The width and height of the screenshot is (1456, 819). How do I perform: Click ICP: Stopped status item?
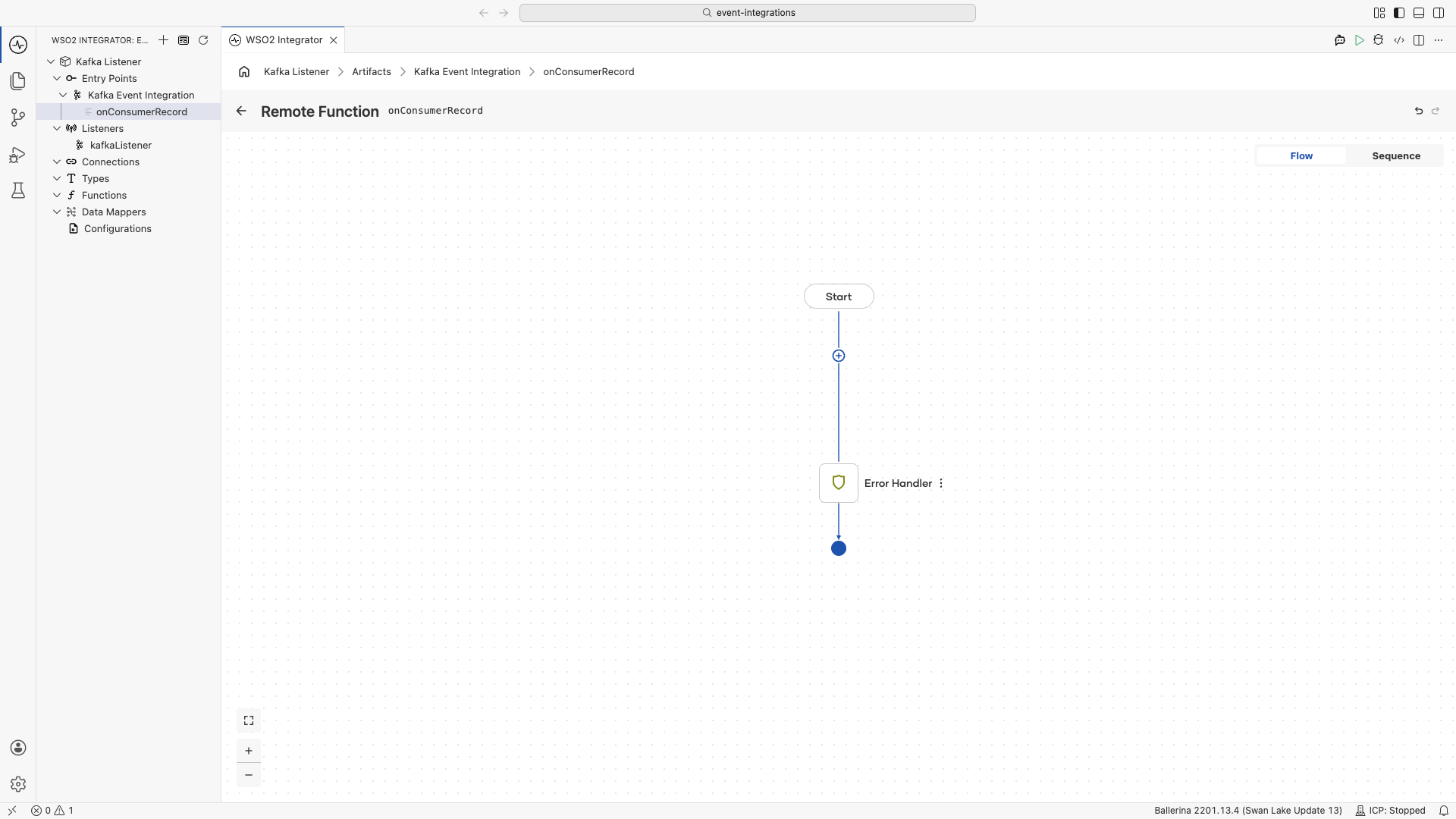[1391, 811]
